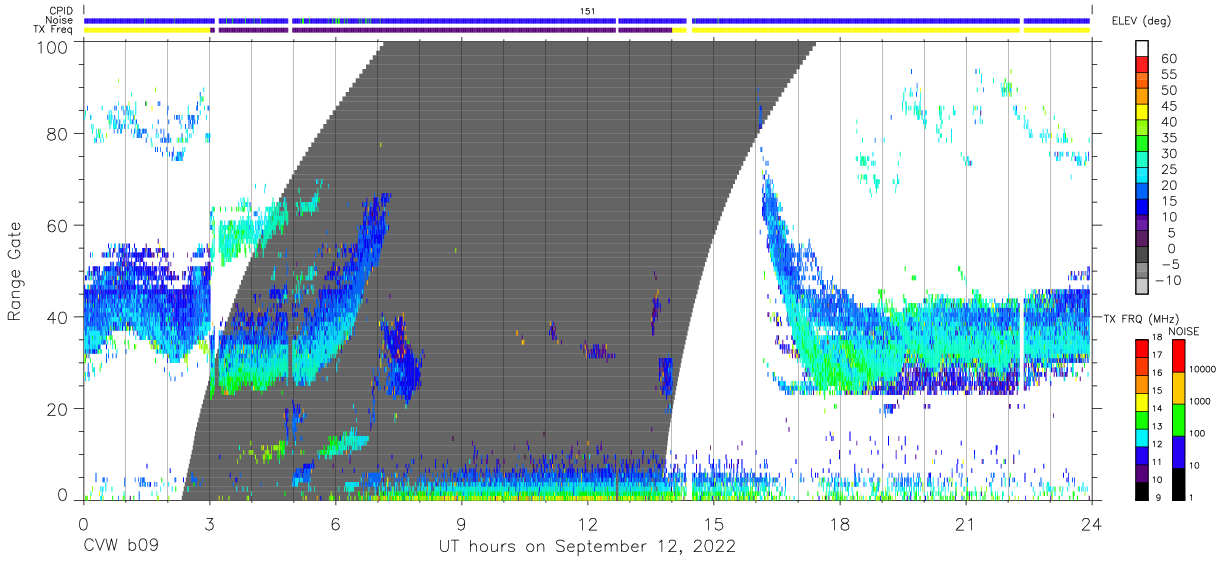Click the '55' label on ELEV colorbar

1169,74
